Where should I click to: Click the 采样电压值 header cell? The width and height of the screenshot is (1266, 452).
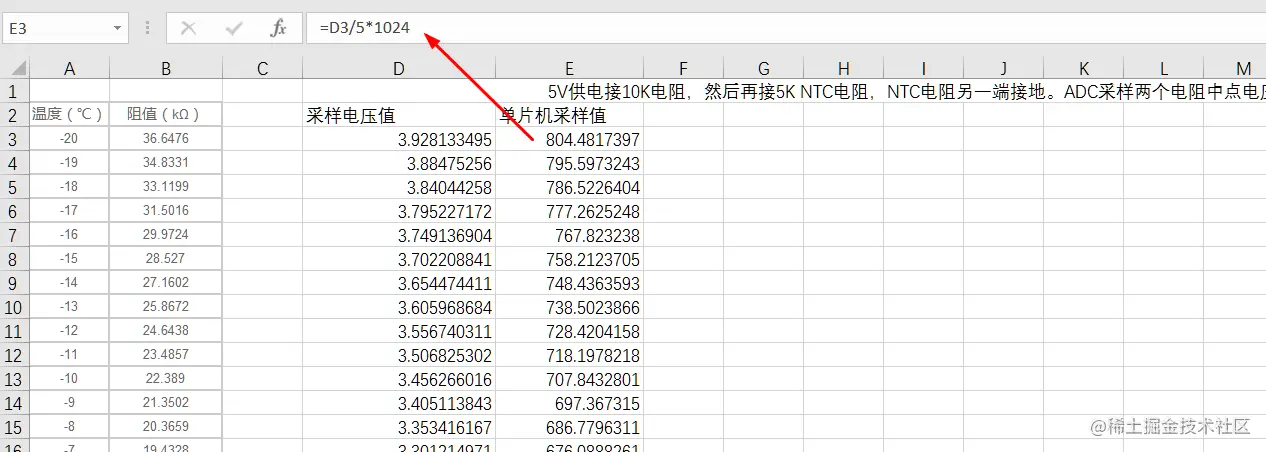click(x=399, y=115)
